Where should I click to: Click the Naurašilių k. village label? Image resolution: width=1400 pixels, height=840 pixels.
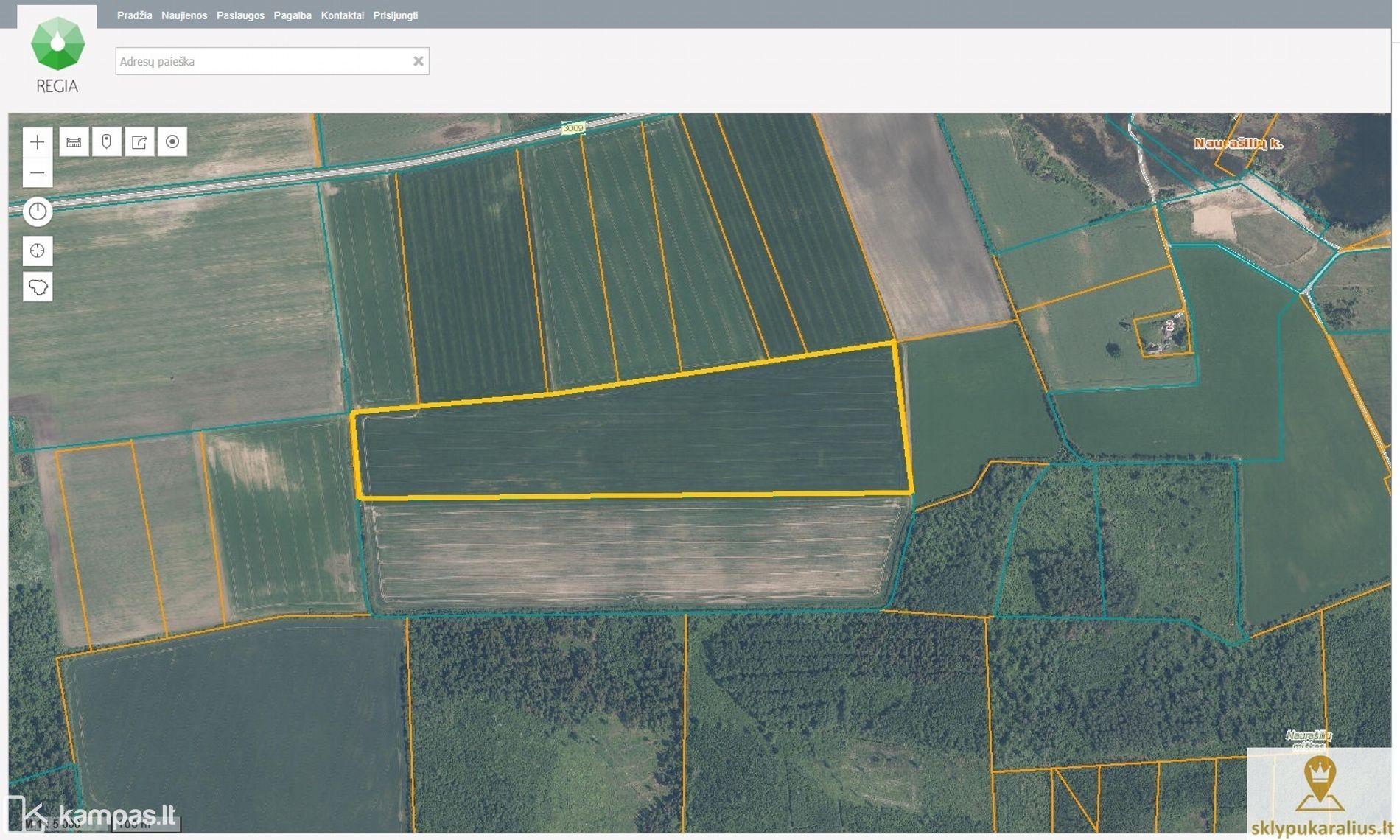click(x=1238, y=144)
